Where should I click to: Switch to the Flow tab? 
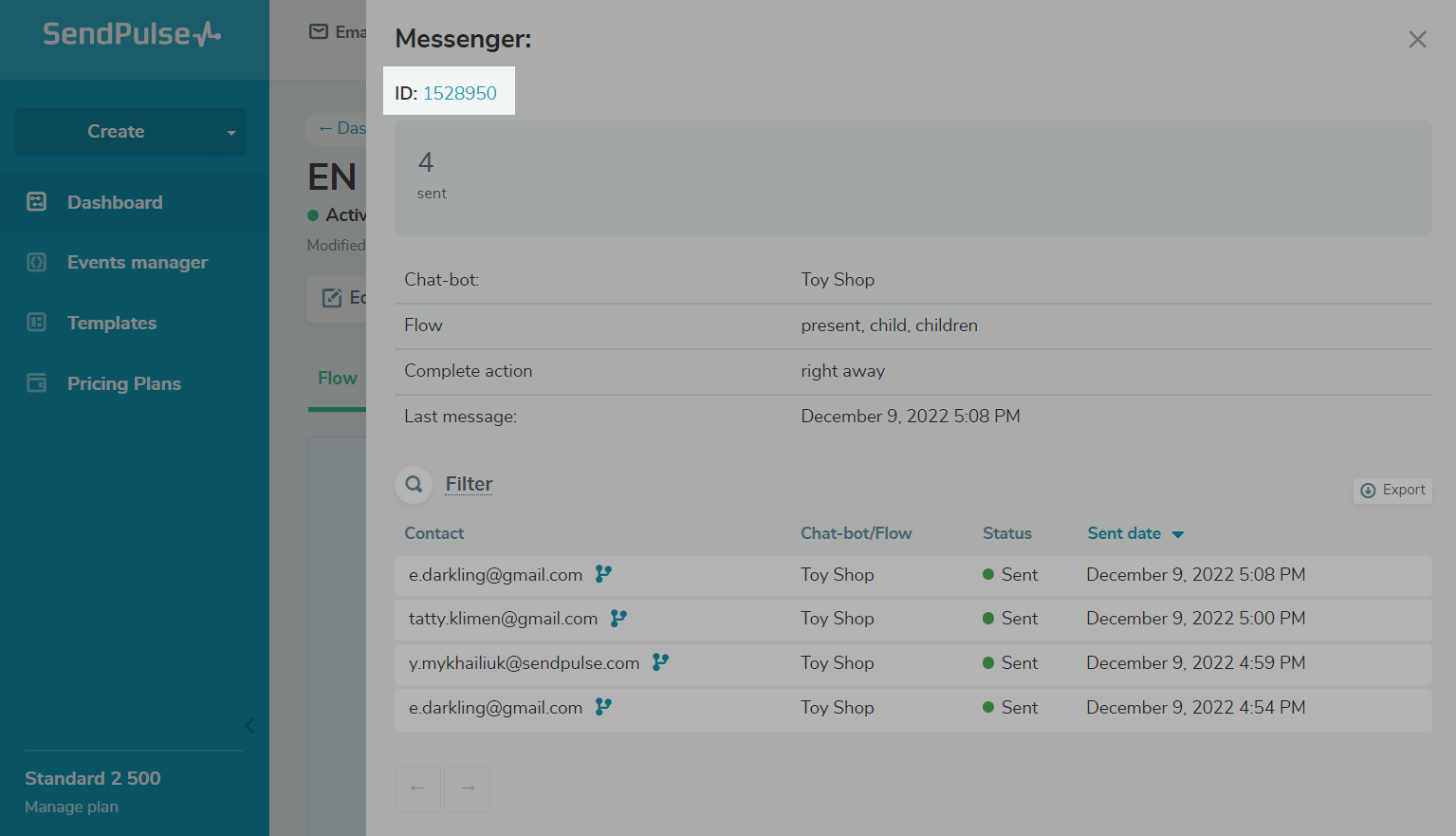point(337,378)
